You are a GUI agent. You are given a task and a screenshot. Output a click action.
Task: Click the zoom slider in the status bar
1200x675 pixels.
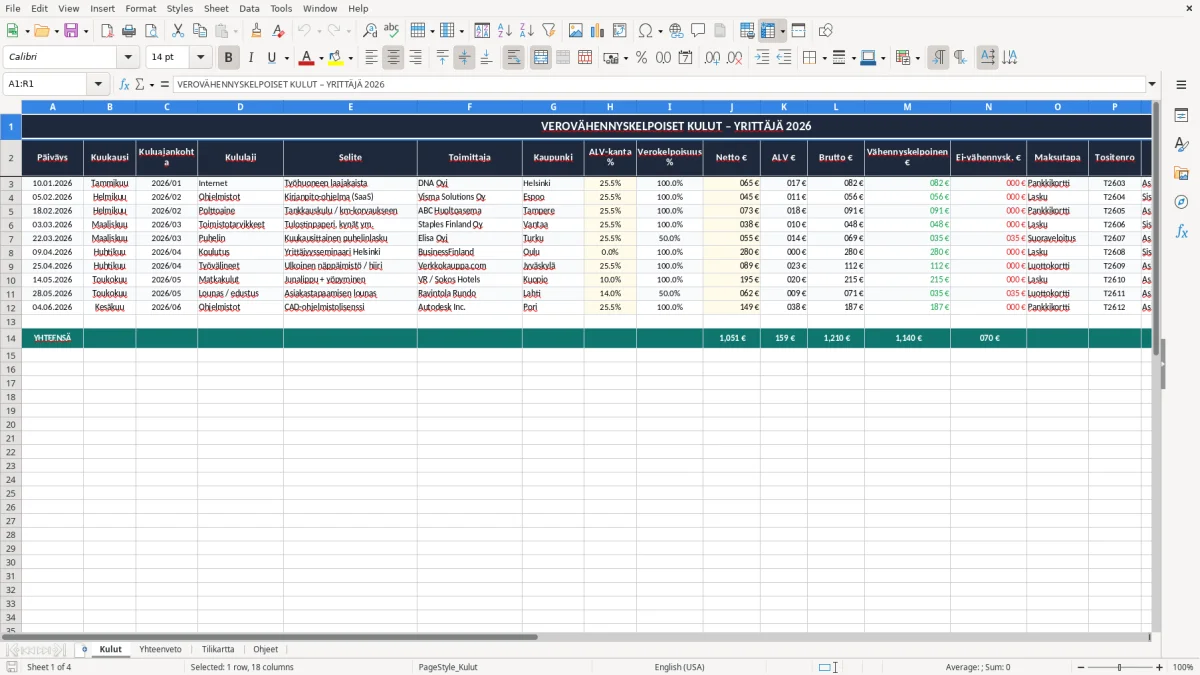(1119, 667)
